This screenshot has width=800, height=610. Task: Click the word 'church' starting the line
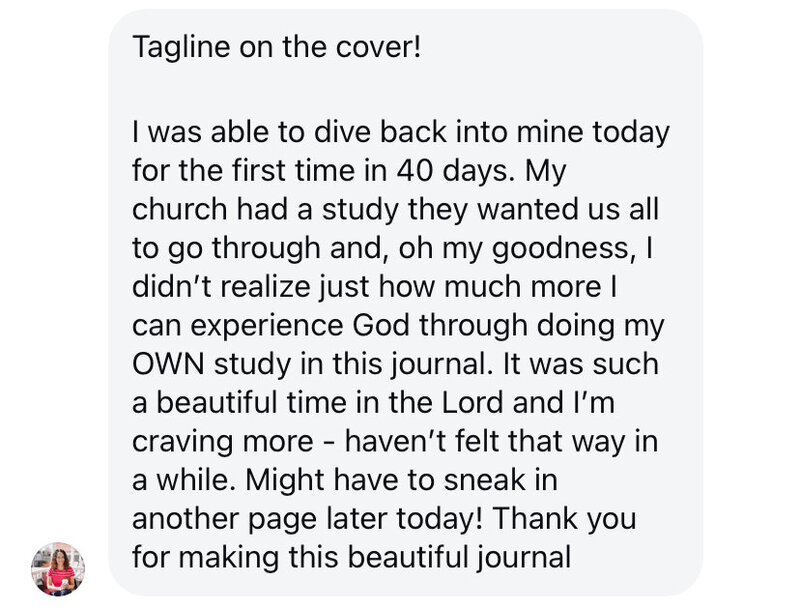[x=180, y=210]
